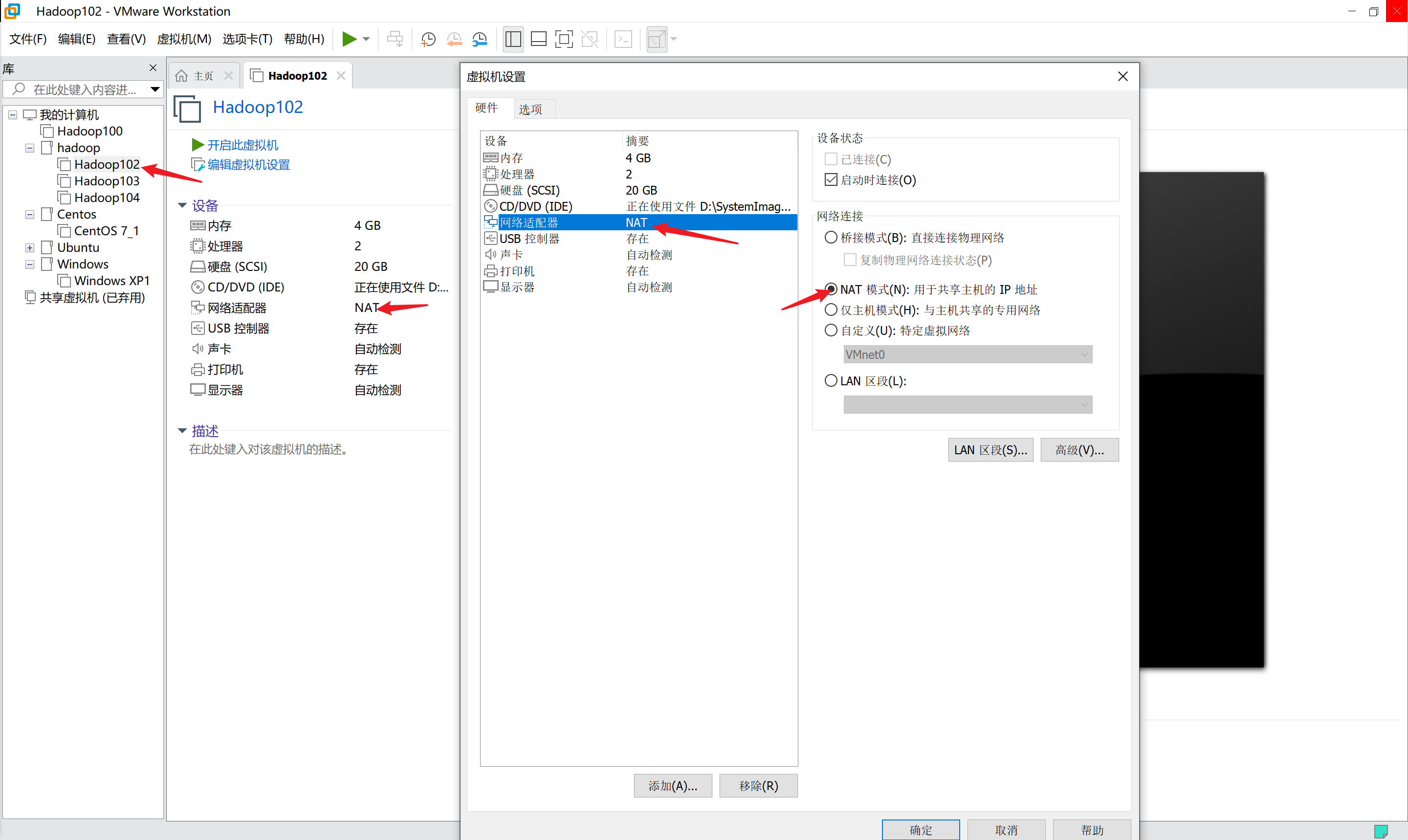
Task: Select NAT 模式(N) radio button
Action: pos(831,289)
